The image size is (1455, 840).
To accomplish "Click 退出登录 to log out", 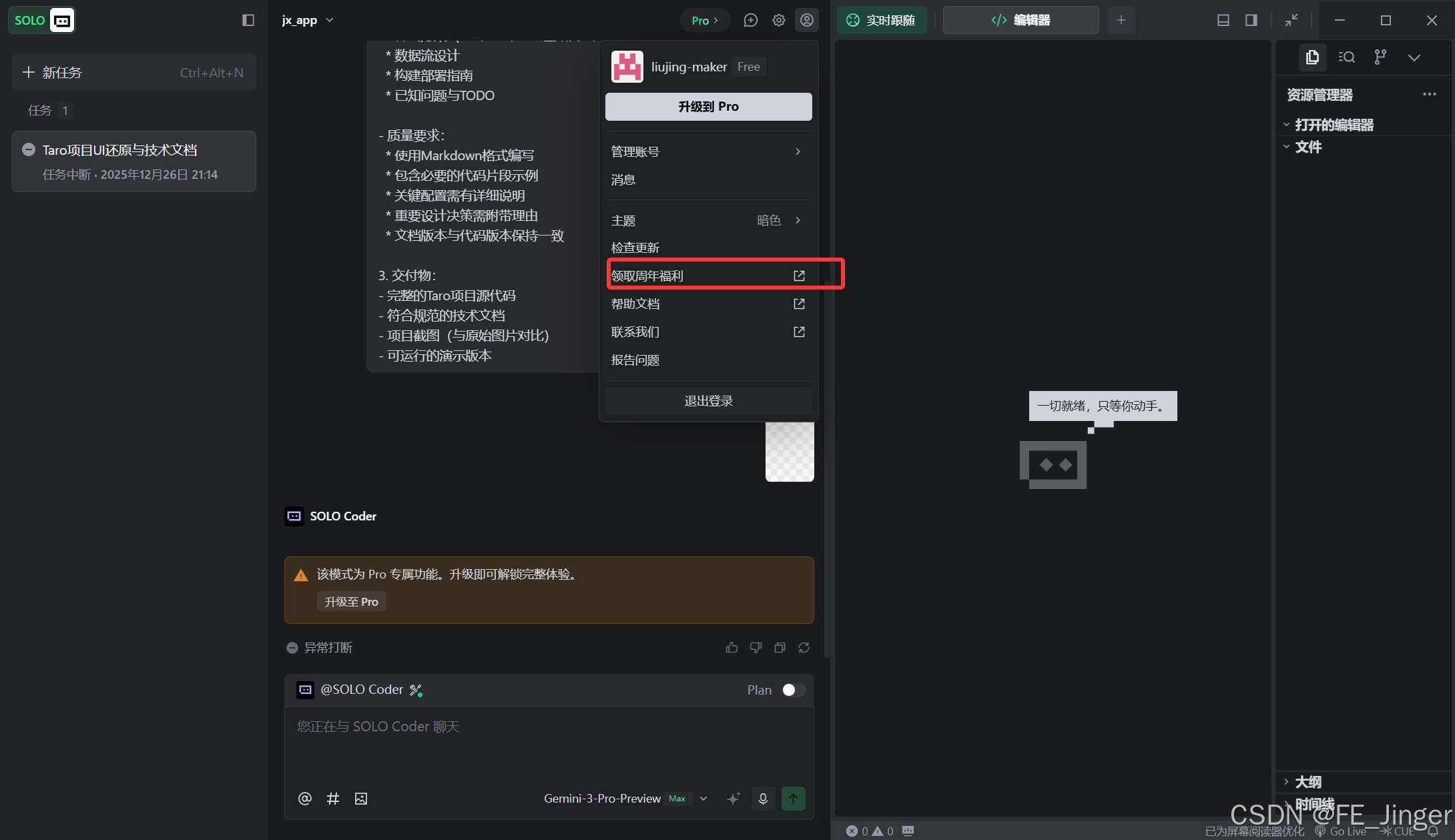I will click(707, 400).
